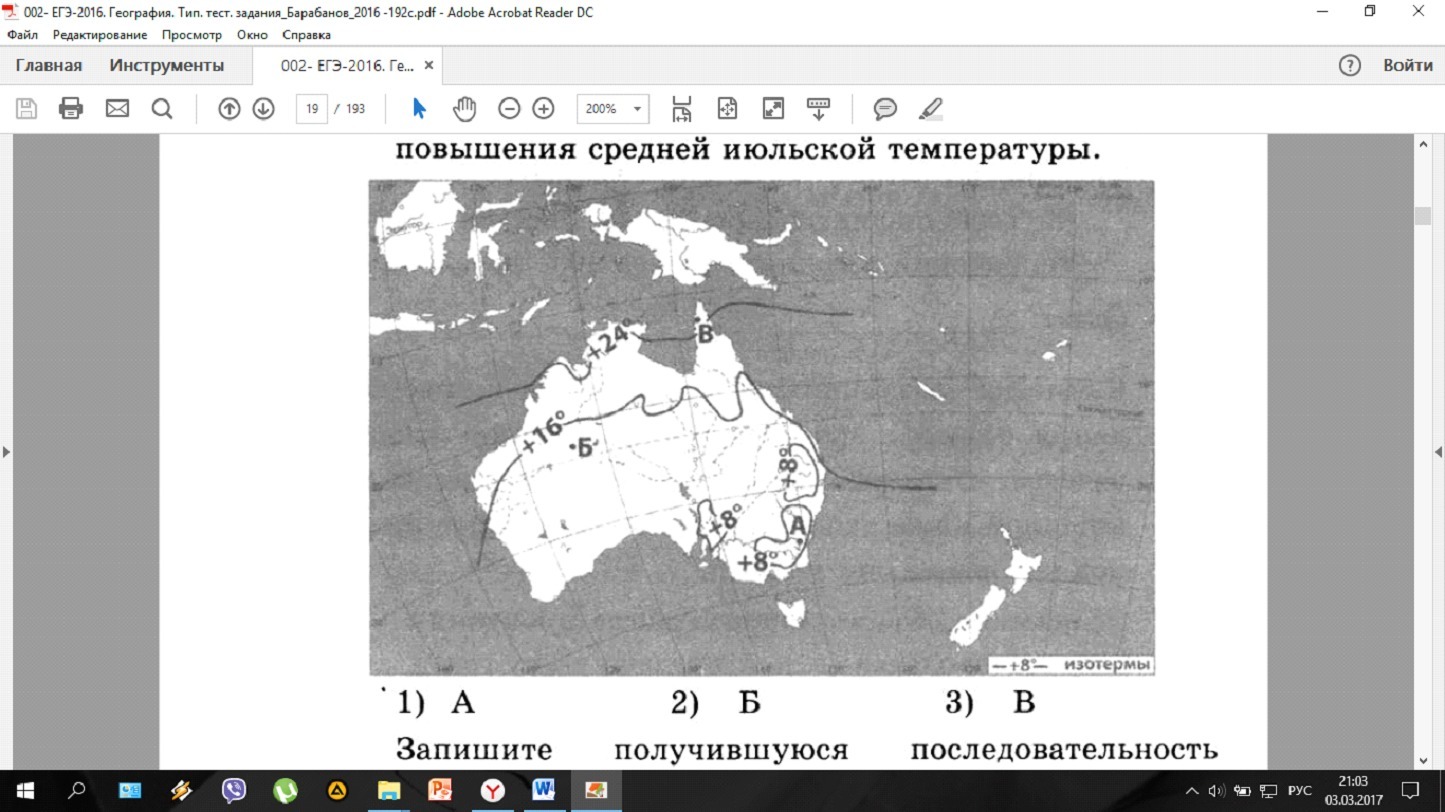Open the Просмотр menu
This screenshot has height=812, width=1445.
click(192, 34)
